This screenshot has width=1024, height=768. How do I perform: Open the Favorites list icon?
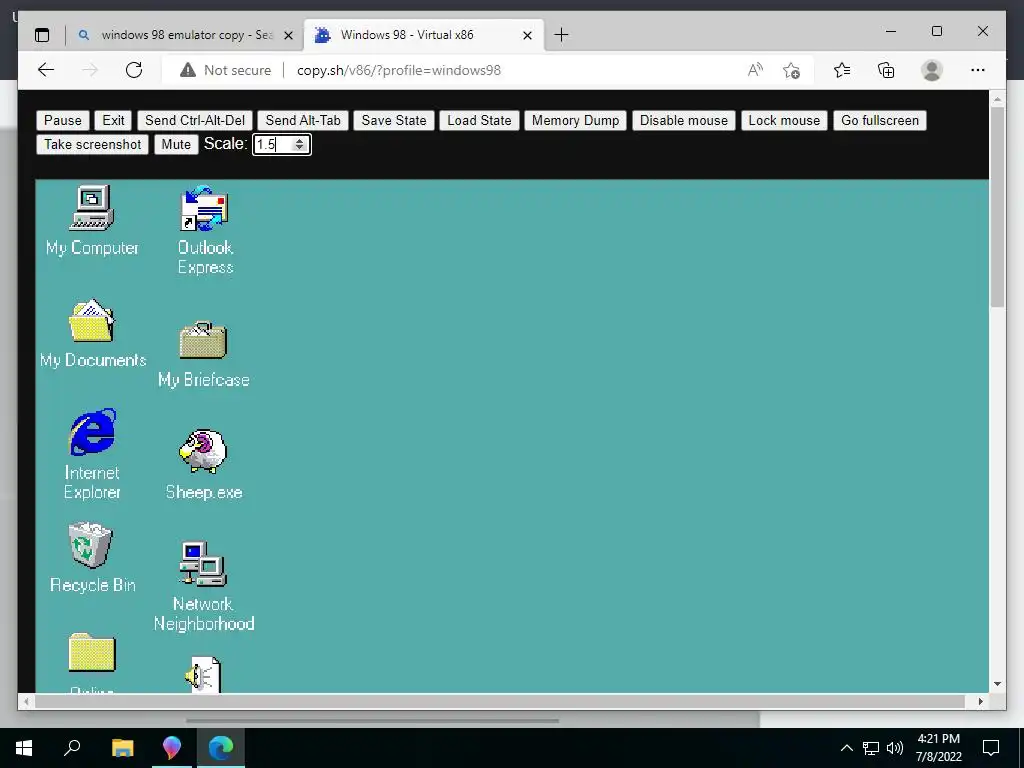pyautogui.click(x=842, y=70)
